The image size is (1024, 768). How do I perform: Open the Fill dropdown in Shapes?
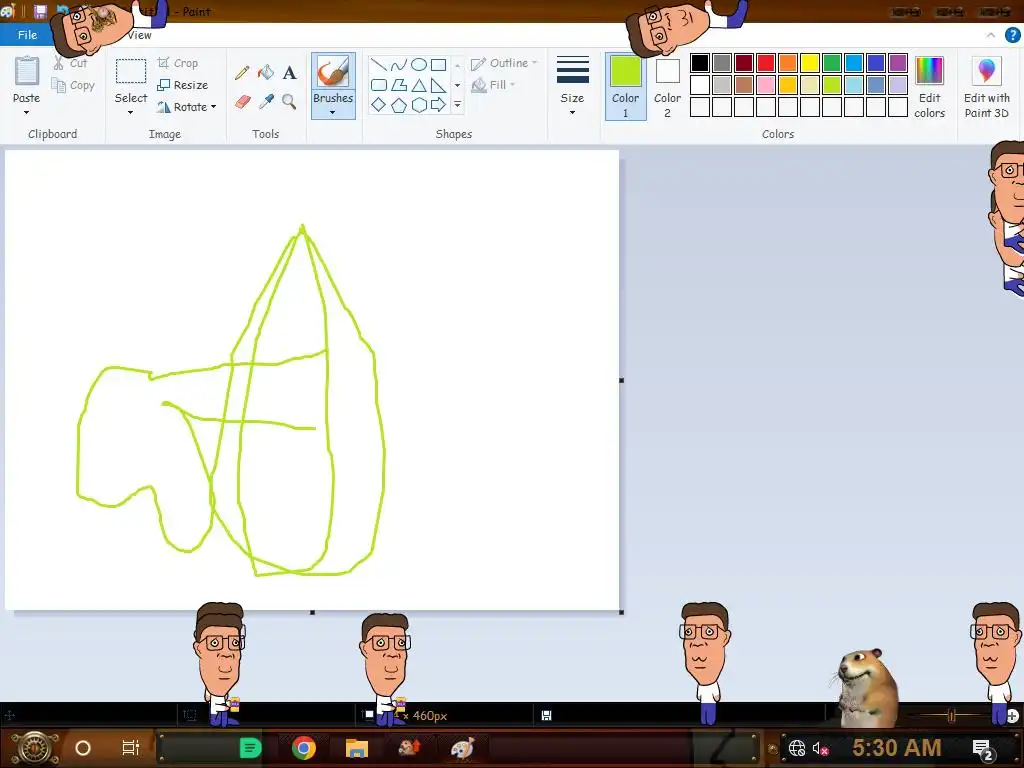tap(494, 85)
